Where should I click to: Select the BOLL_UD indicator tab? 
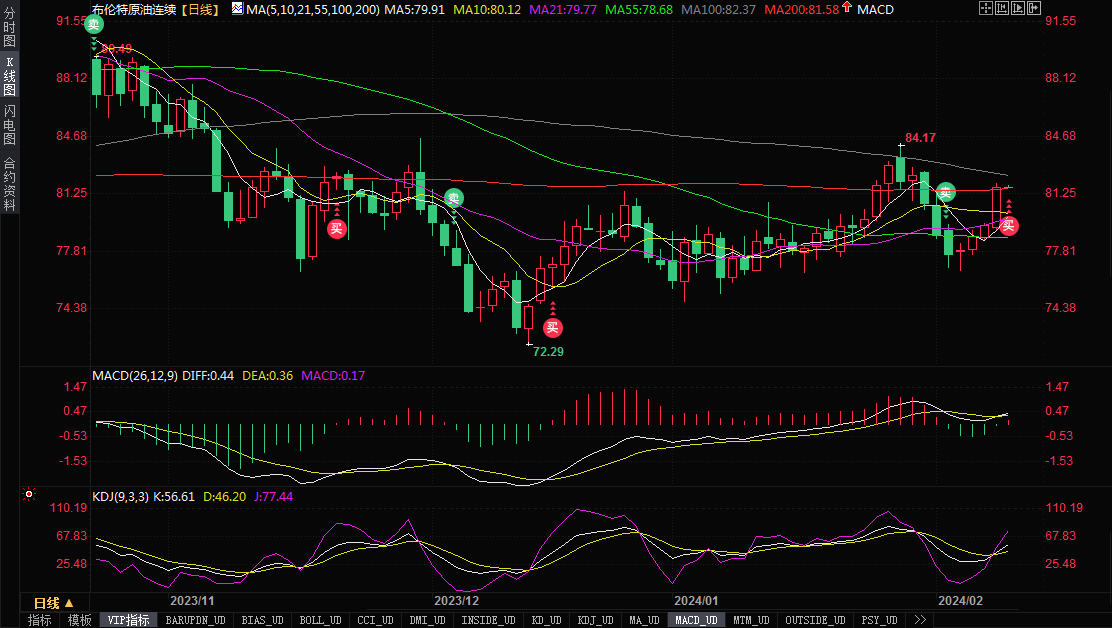point(319,620)
